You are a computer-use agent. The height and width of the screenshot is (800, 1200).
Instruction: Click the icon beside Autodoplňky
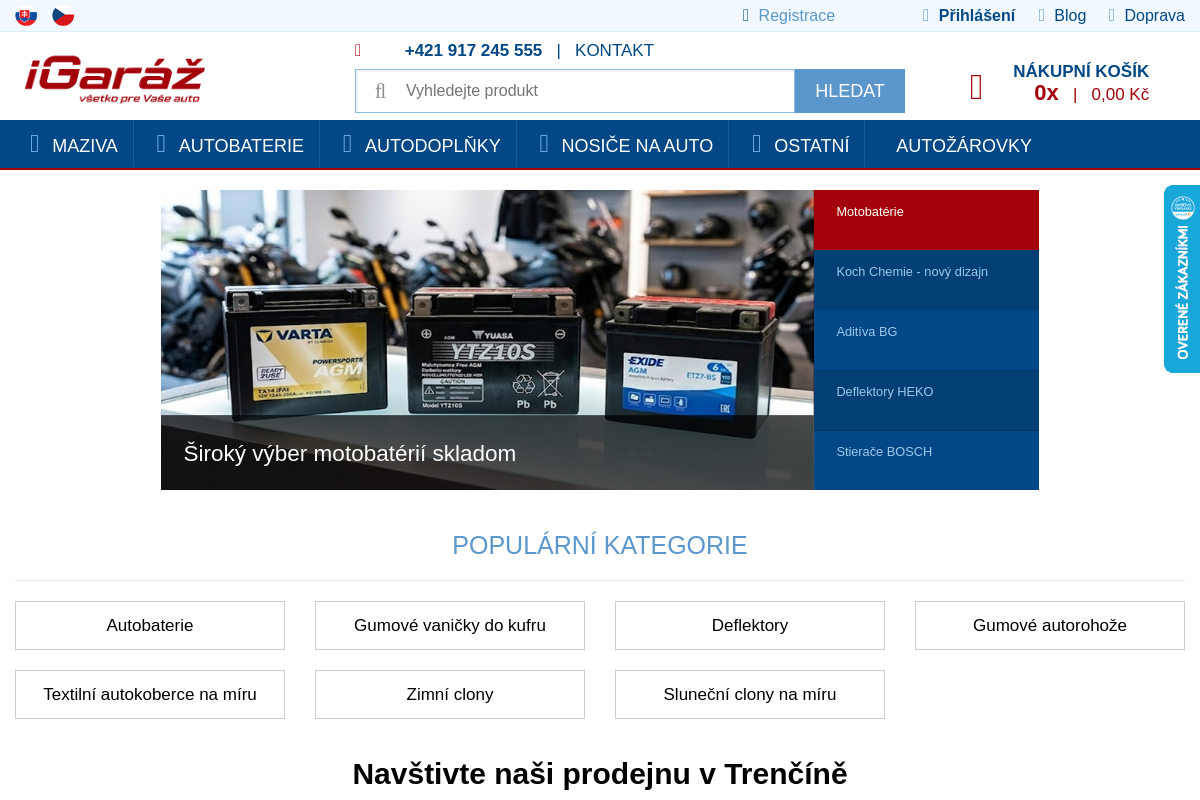[x=347, y=144]
